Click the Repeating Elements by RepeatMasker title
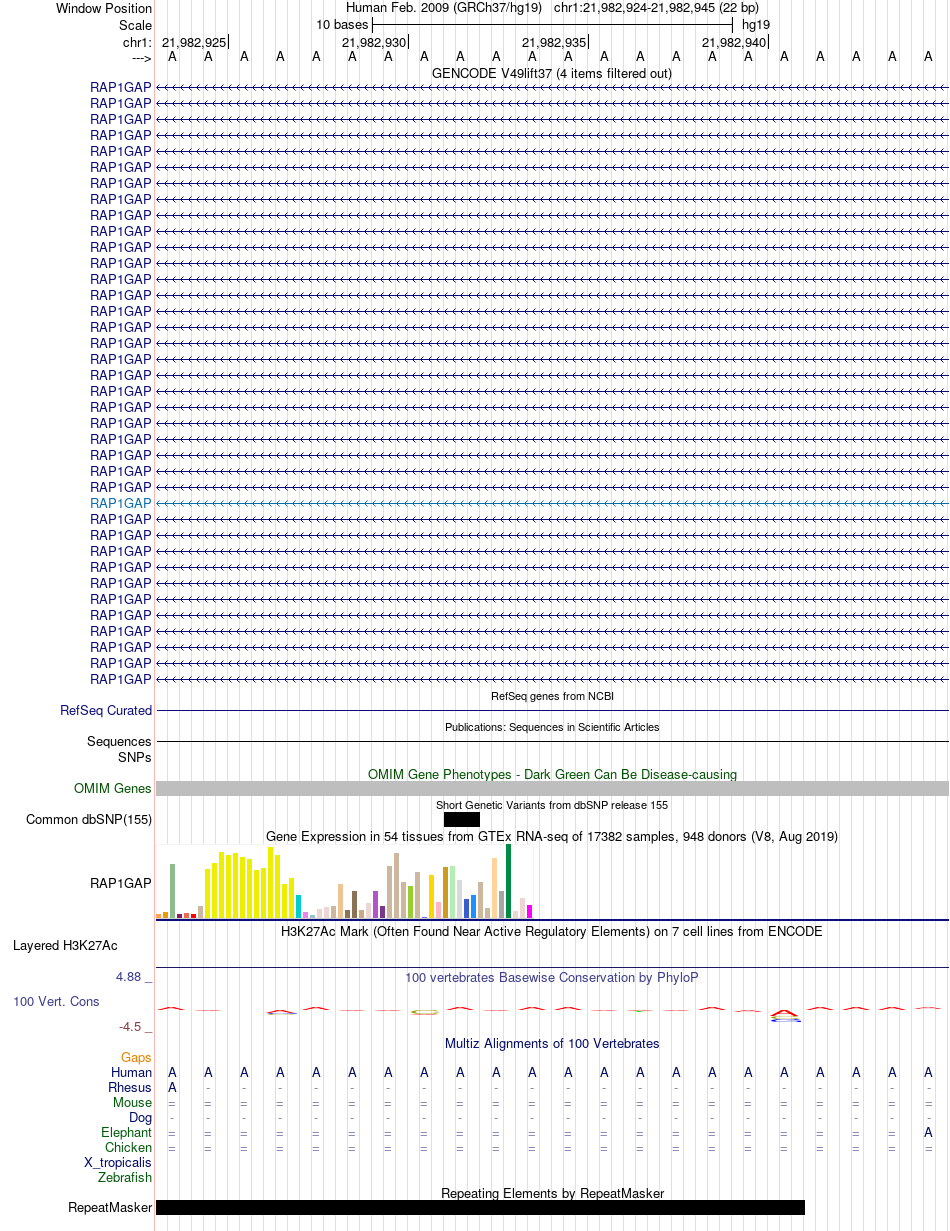950x1231 pixels. point(552,1193)
